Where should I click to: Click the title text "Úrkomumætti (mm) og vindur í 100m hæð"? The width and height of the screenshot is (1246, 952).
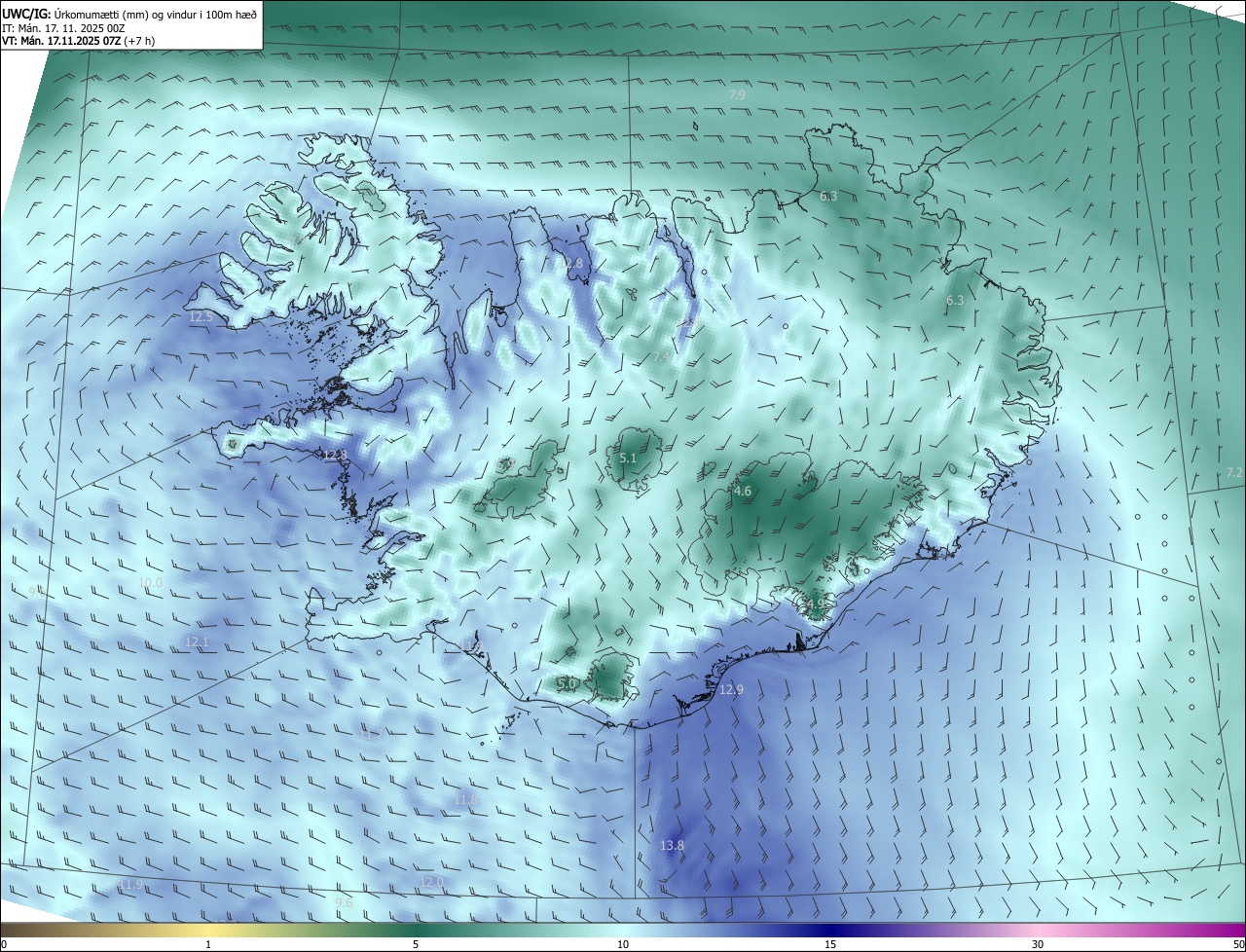[x=155, y=15]
